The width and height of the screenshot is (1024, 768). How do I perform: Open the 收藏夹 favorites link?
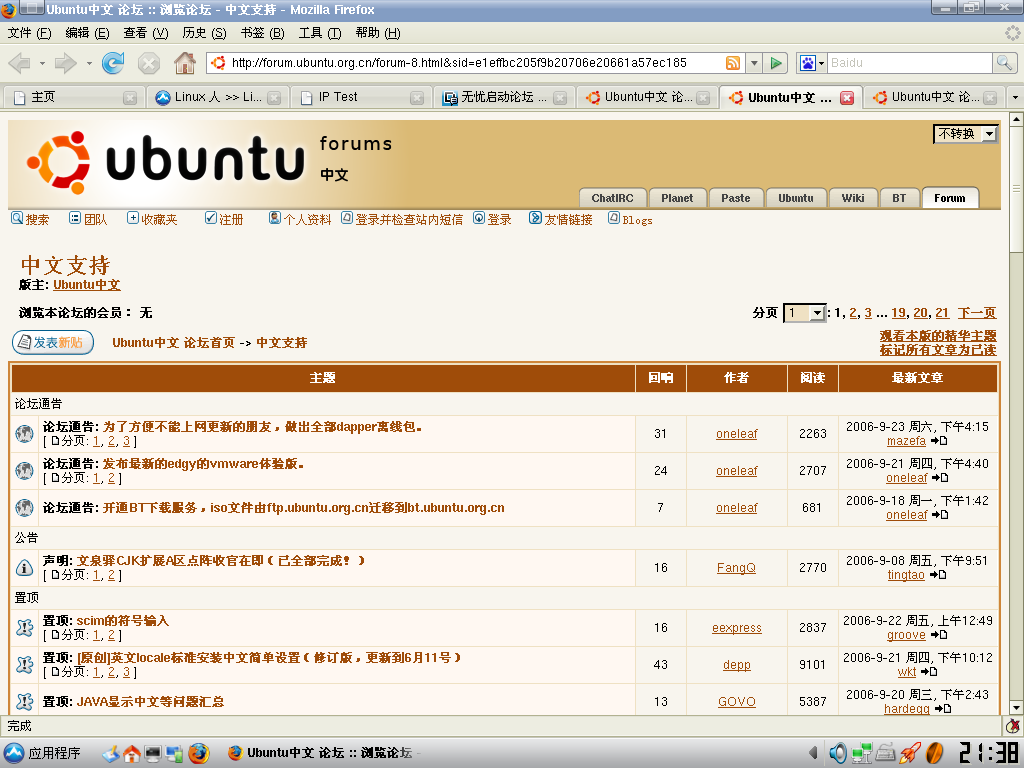point(152,219)
